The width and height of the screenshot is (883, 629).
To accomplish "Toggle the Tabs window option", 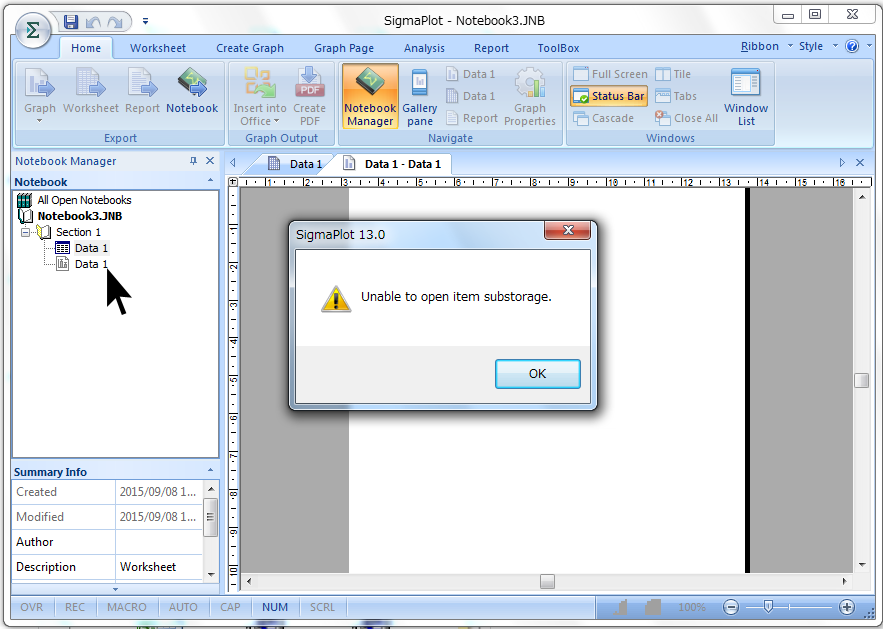I will [x=676, y=96].
